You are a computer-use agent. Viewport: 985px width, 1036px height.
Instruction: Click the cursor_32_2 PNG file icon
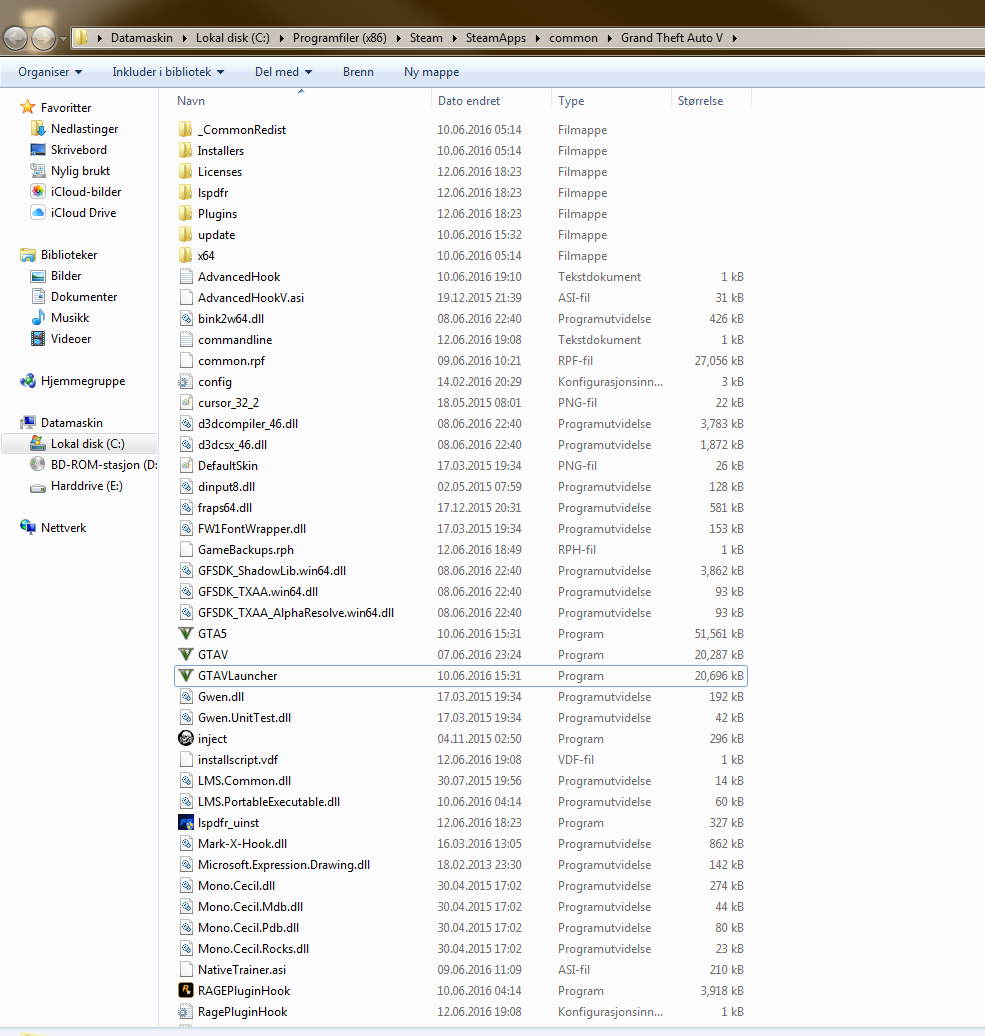(186, 402)
